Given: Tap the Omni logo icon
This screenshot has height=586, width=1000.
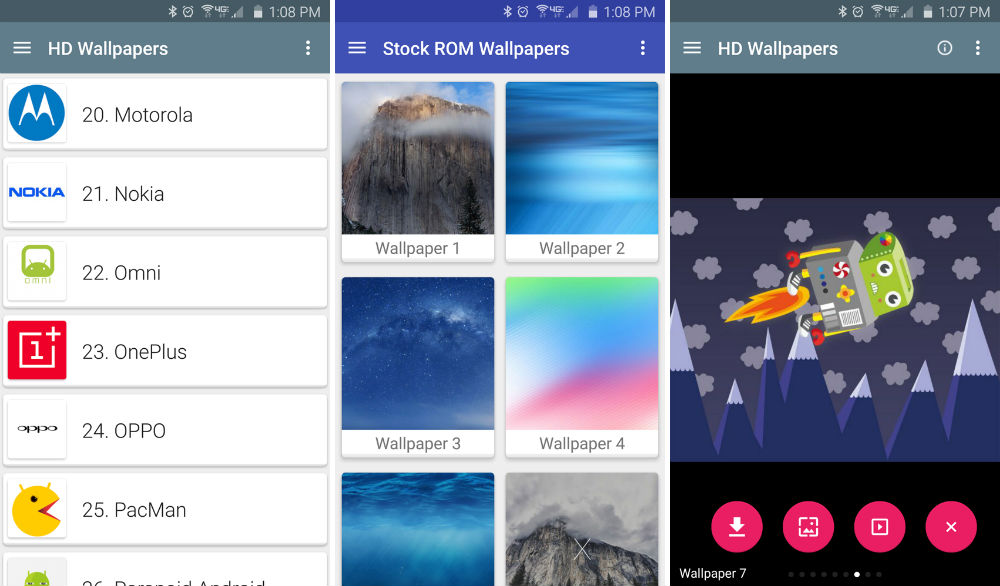Looking at the screenshot, I should coord(37,272).
